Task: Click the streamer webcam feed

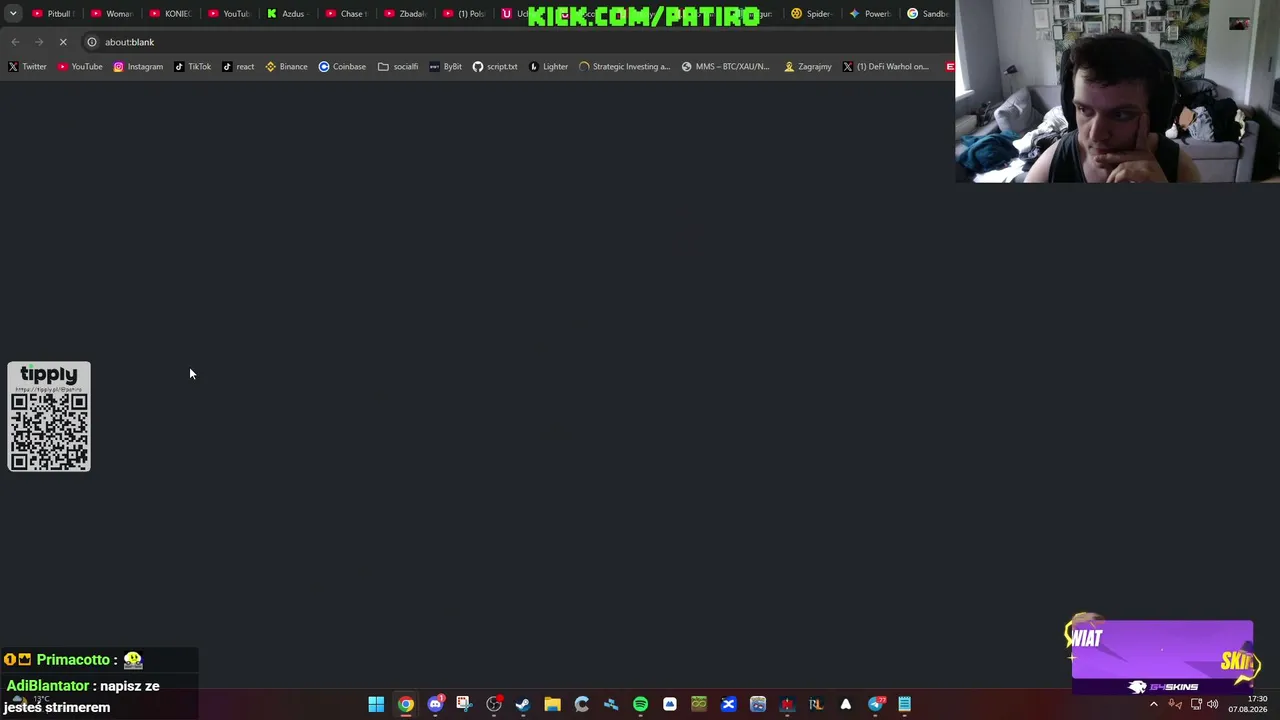Action: coord(1117,91)
